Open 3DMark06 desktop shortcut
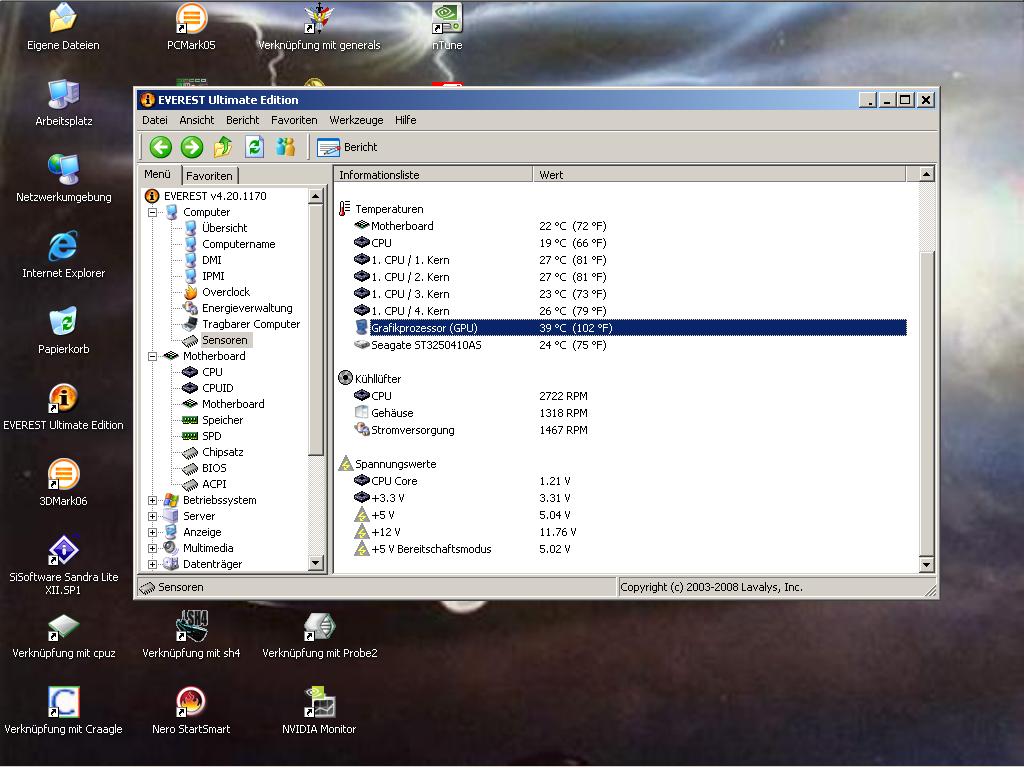Image resolution: width=1024 pixels, height=768 pixels. [x=63, y=484]
